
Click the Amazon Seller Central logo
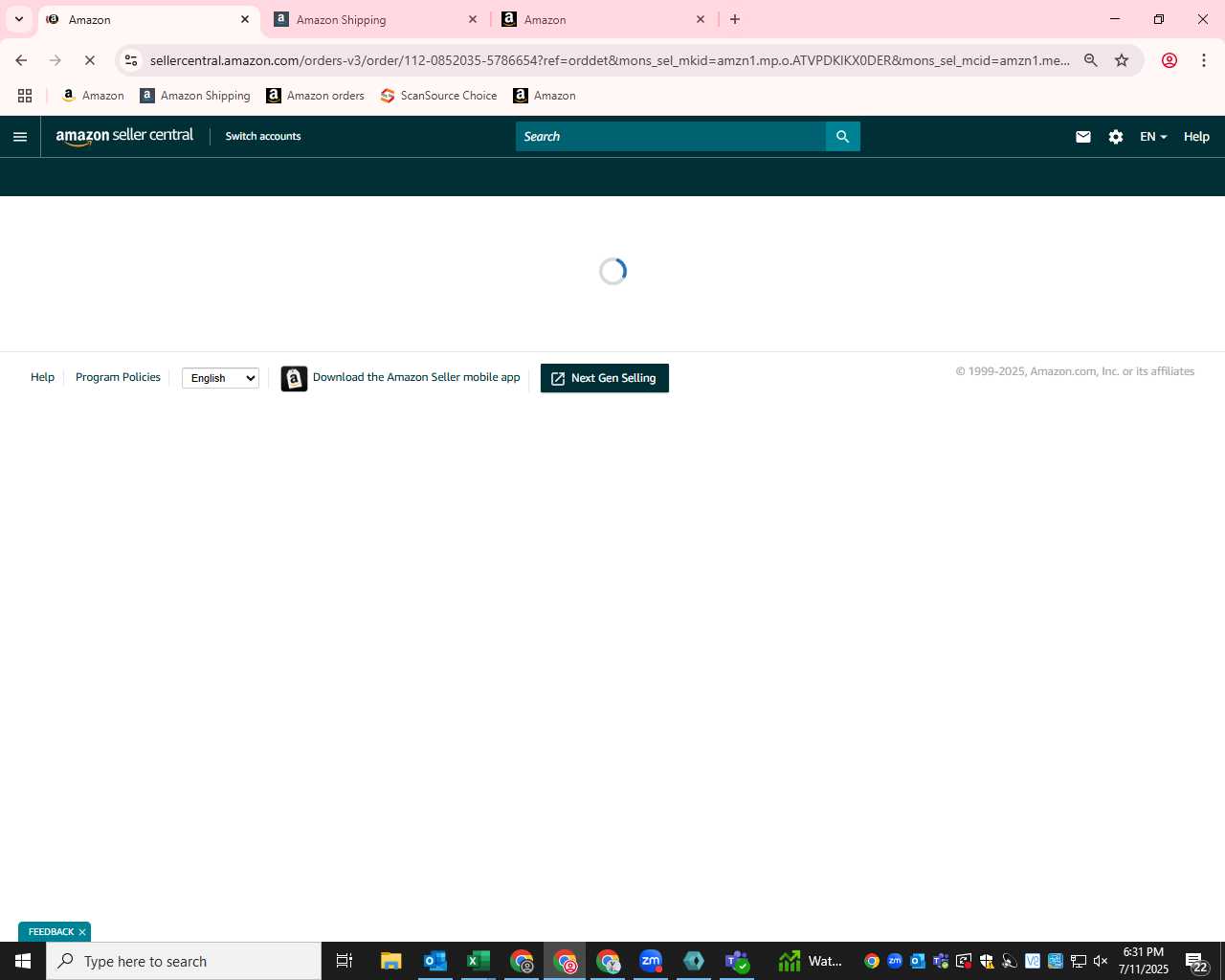[x=124, y=136]
